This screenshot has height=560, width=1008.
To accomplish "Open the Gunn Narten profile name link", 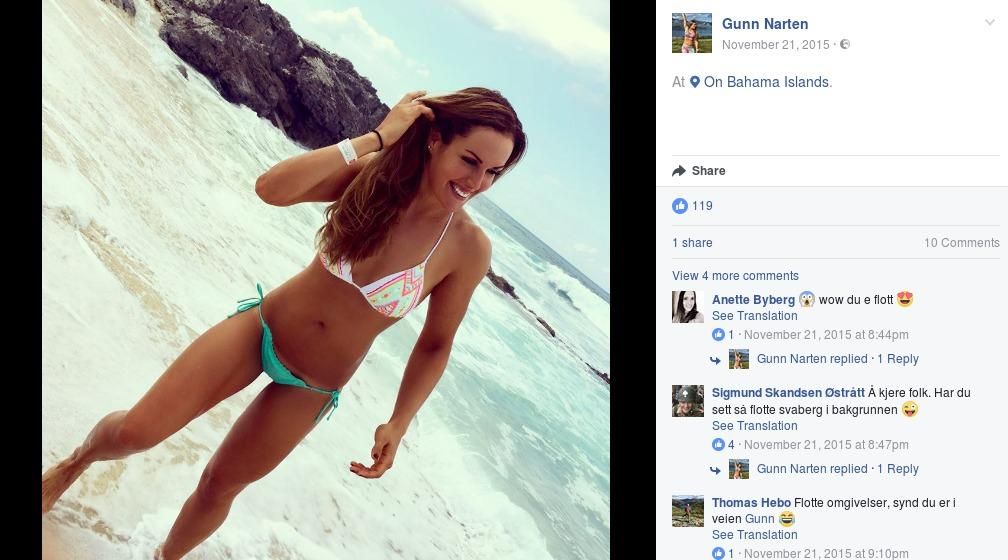I will point(765,24).
